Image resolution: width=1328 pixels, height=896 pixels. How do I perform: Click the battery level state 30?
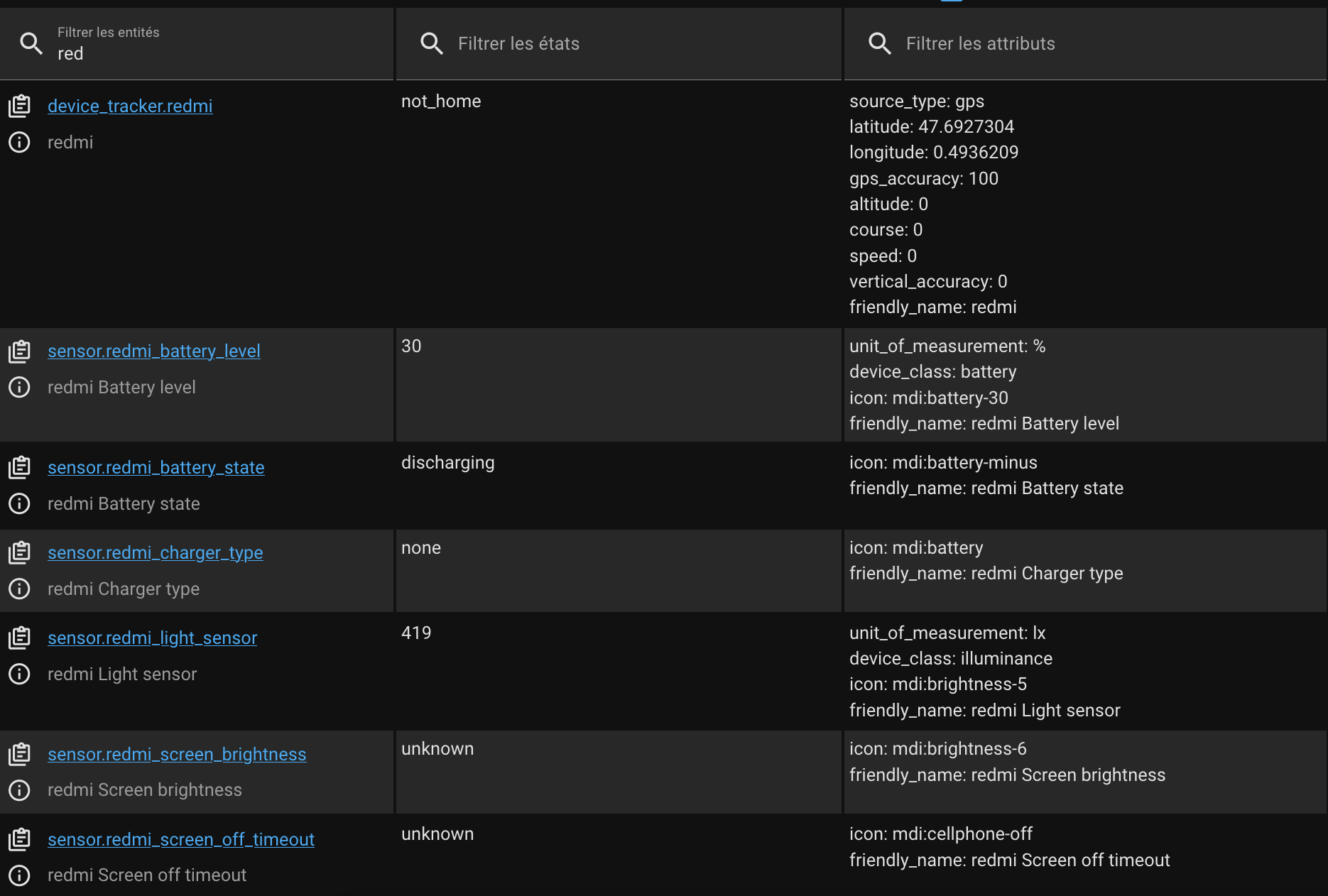coord(411,346)
